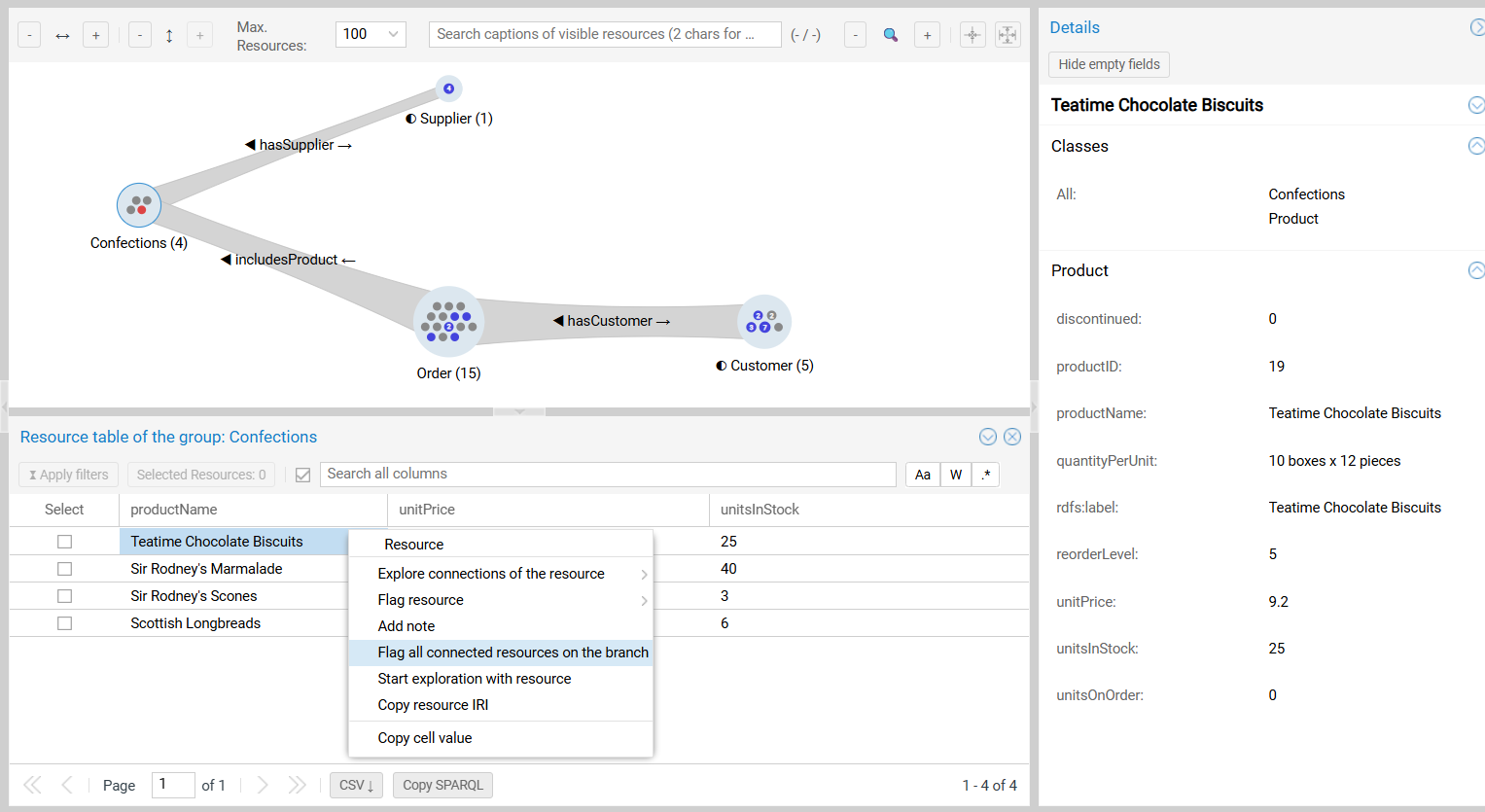This screenshot has height=812, width=1485.
Task: Decrease horizontal spacing with minus button
Action: (x=30, y=35)
